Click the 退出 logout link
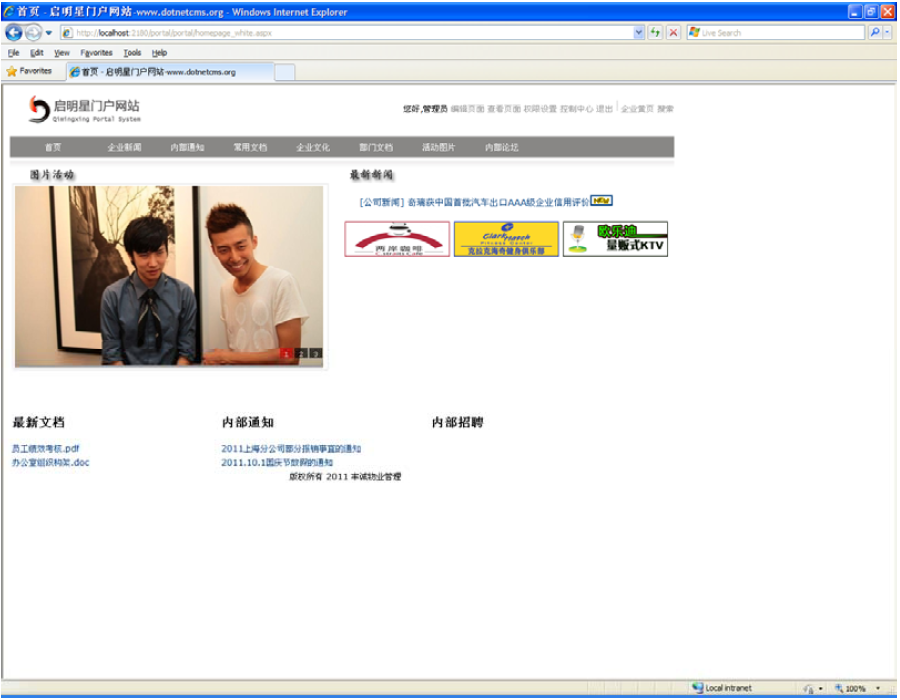900x700 pixels. 604,109
